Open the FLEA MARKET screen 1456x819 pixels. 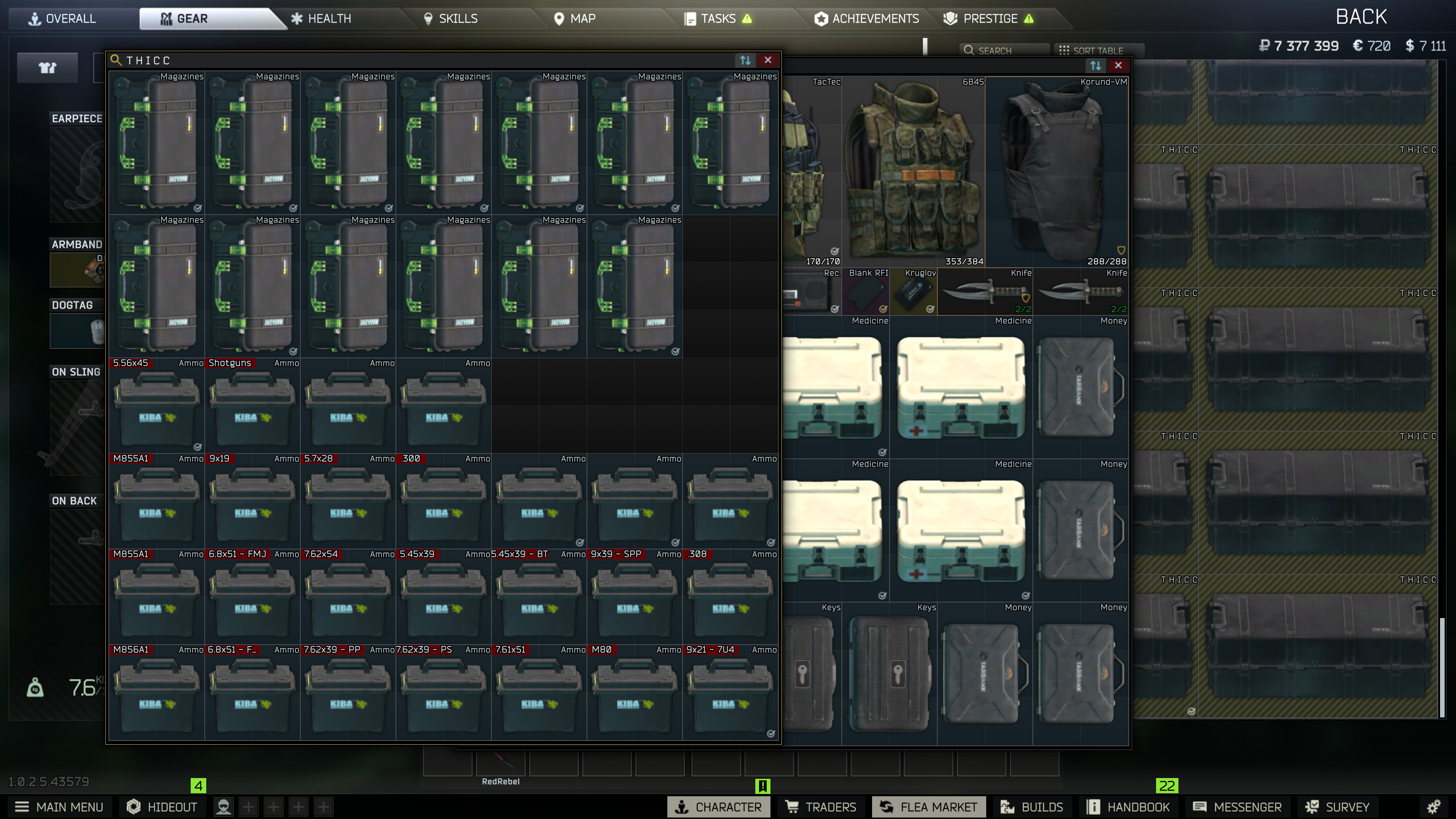pyautogui.click(x=929, y=806)
